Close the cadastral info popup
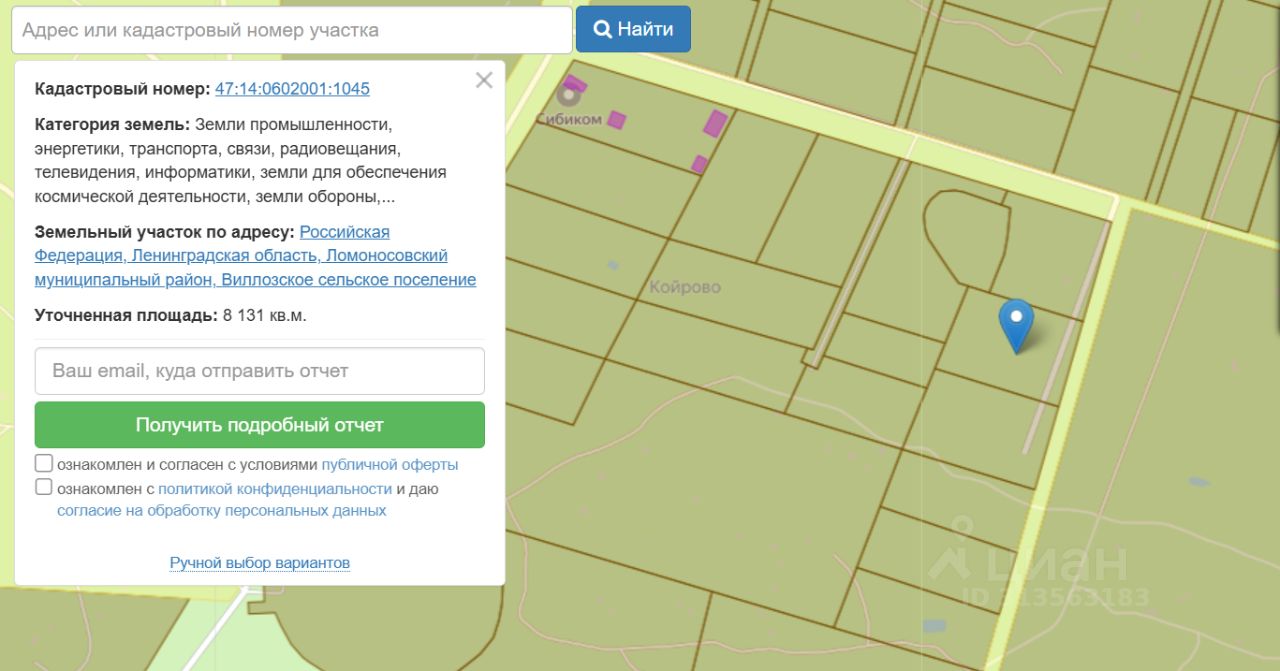 pyautogui.click(x=484, y=81)
